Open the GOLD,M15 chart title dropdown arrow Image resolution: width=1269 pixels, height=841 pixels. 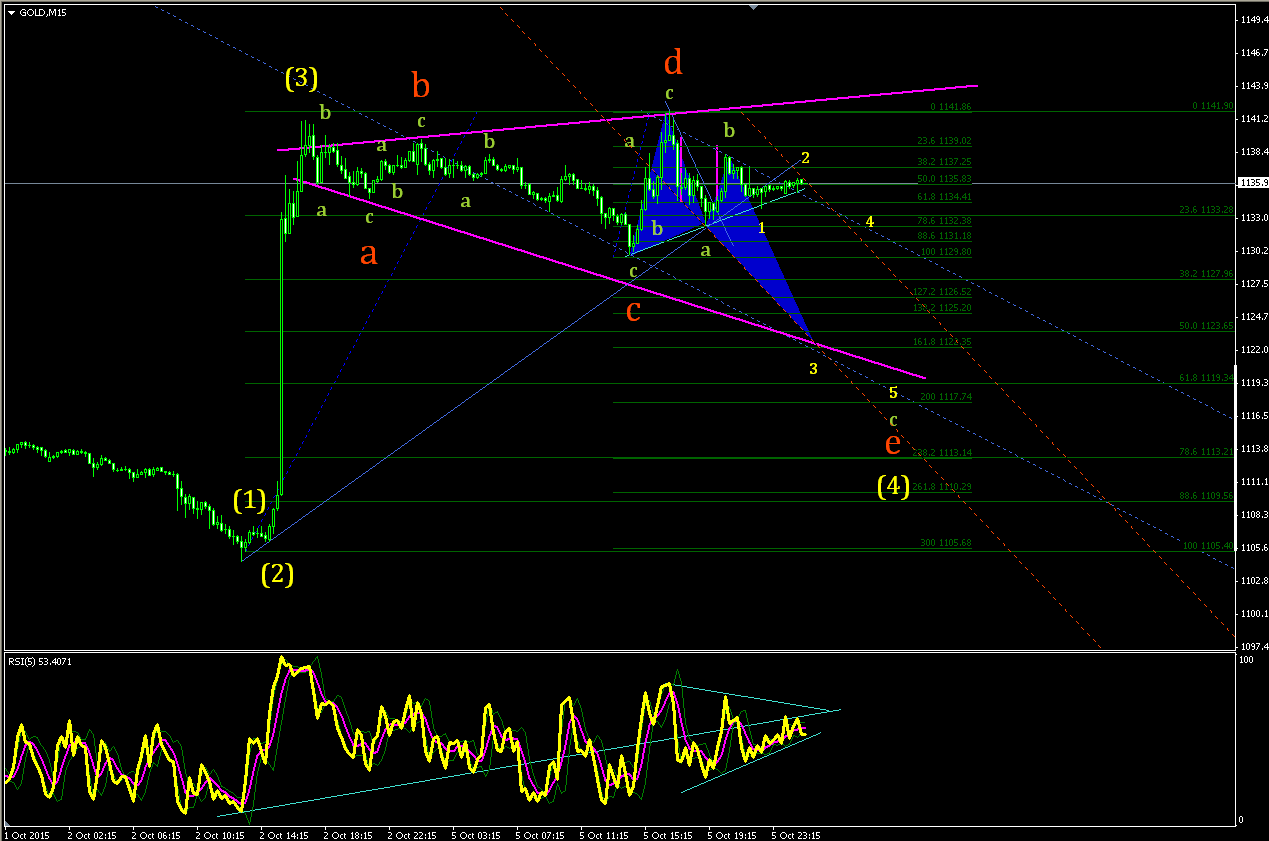[11, 11]
